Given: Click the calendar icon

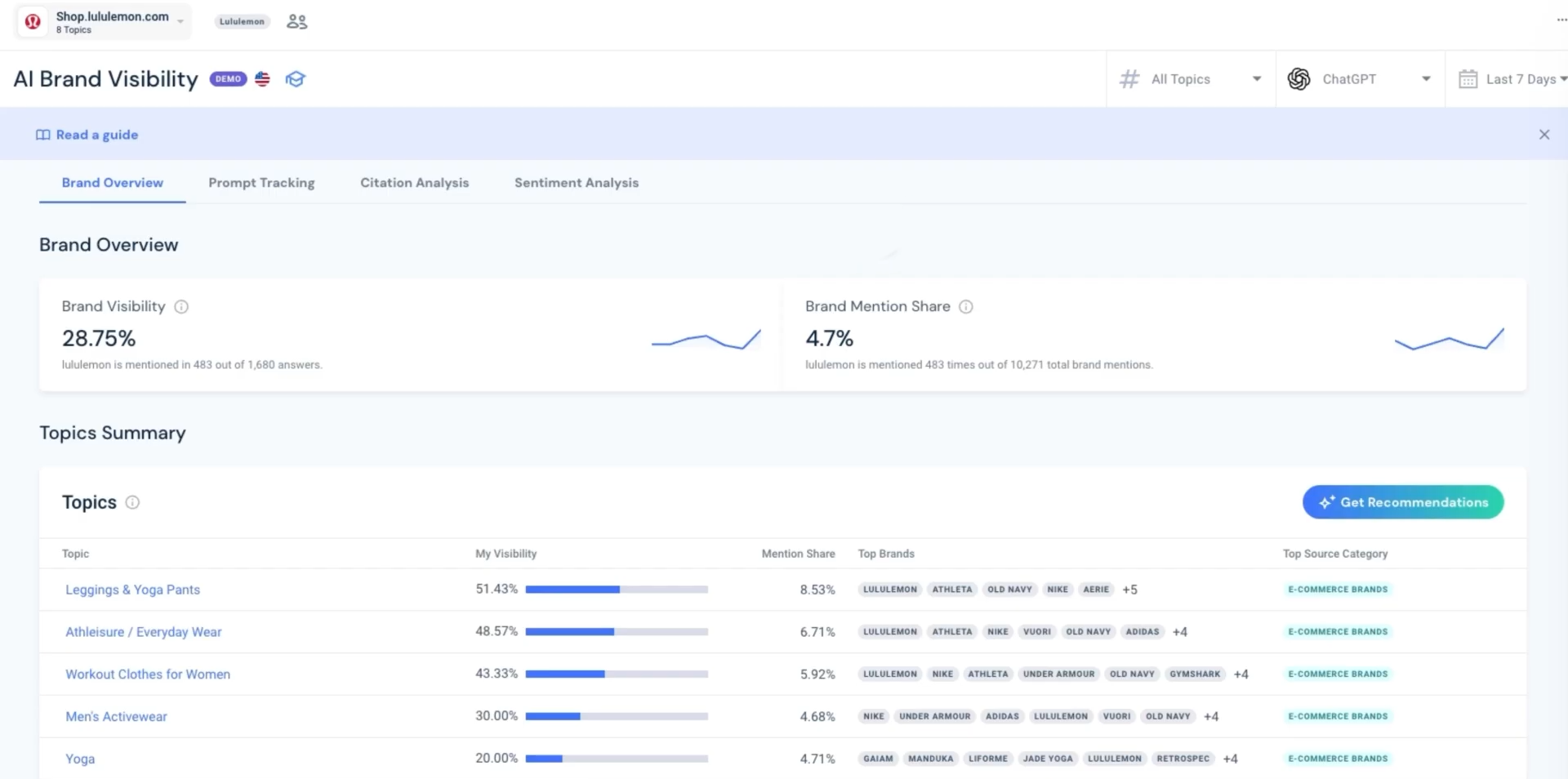Looking at the screenshot, I should [1468, 79].
